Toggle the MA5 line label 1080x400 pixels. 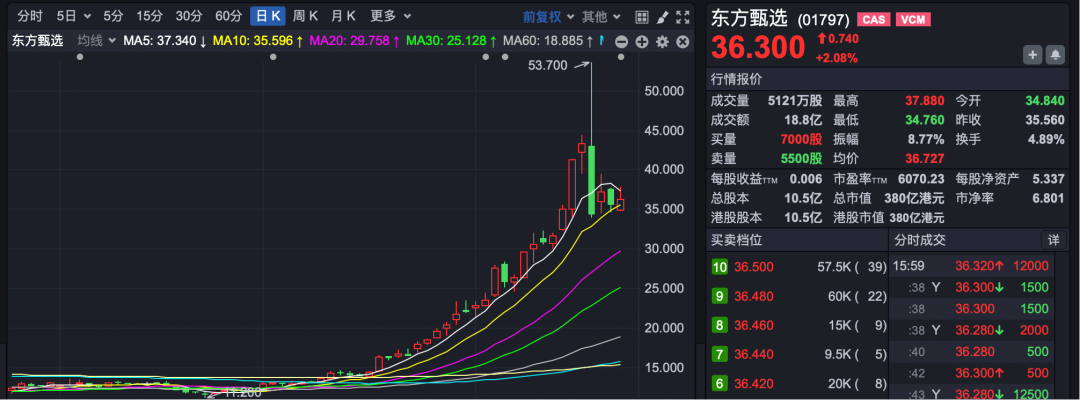[x=165, y=41]
